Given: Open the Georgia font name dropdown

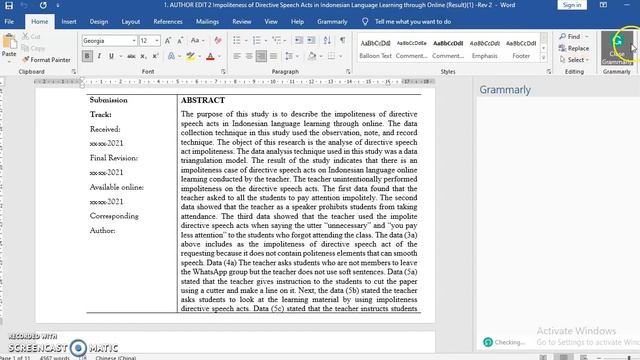Looking at the screenshot, I should [x=133, y=41].
